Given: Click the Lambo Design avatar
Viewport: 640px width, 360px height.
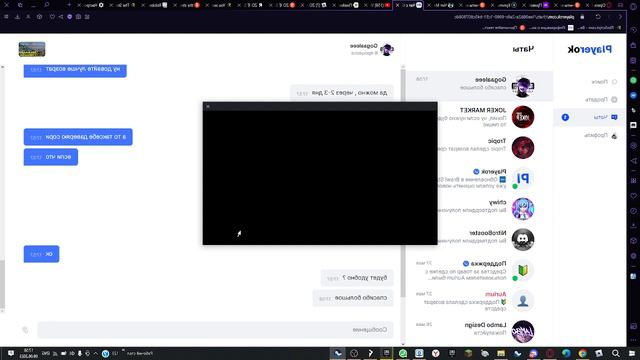Looking at the screenshot, I should coord(523,331).
